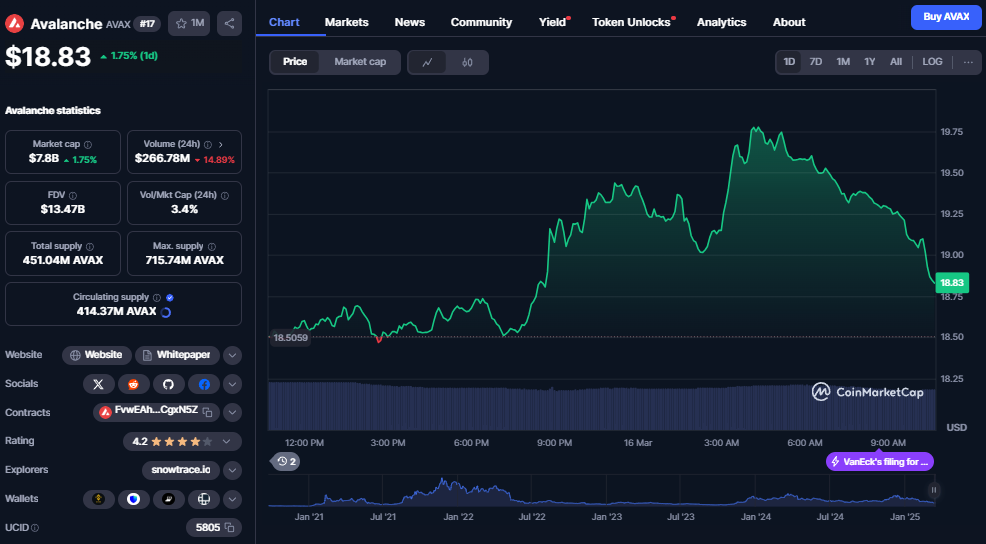Click the #17 rank badge
The width and height of the screenshot is (986, 544).
tap(147, 24)
